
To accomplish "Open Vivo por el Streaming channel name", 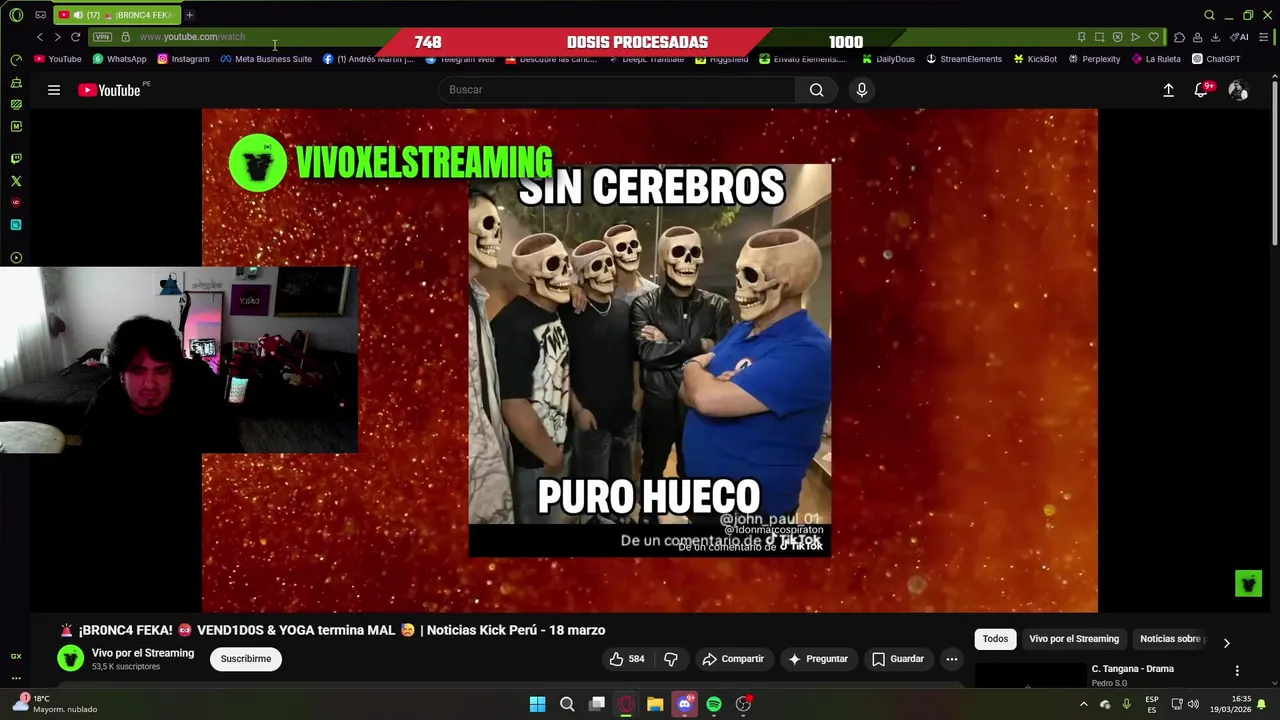I will coord(143,653).
